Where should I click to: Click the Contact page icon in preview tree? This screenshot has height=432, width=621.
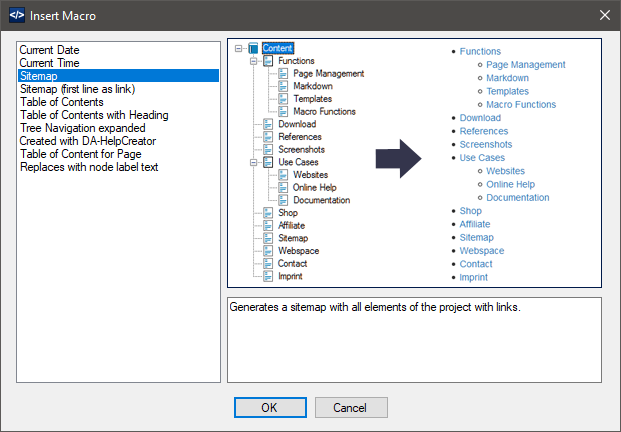coord(268,264)
